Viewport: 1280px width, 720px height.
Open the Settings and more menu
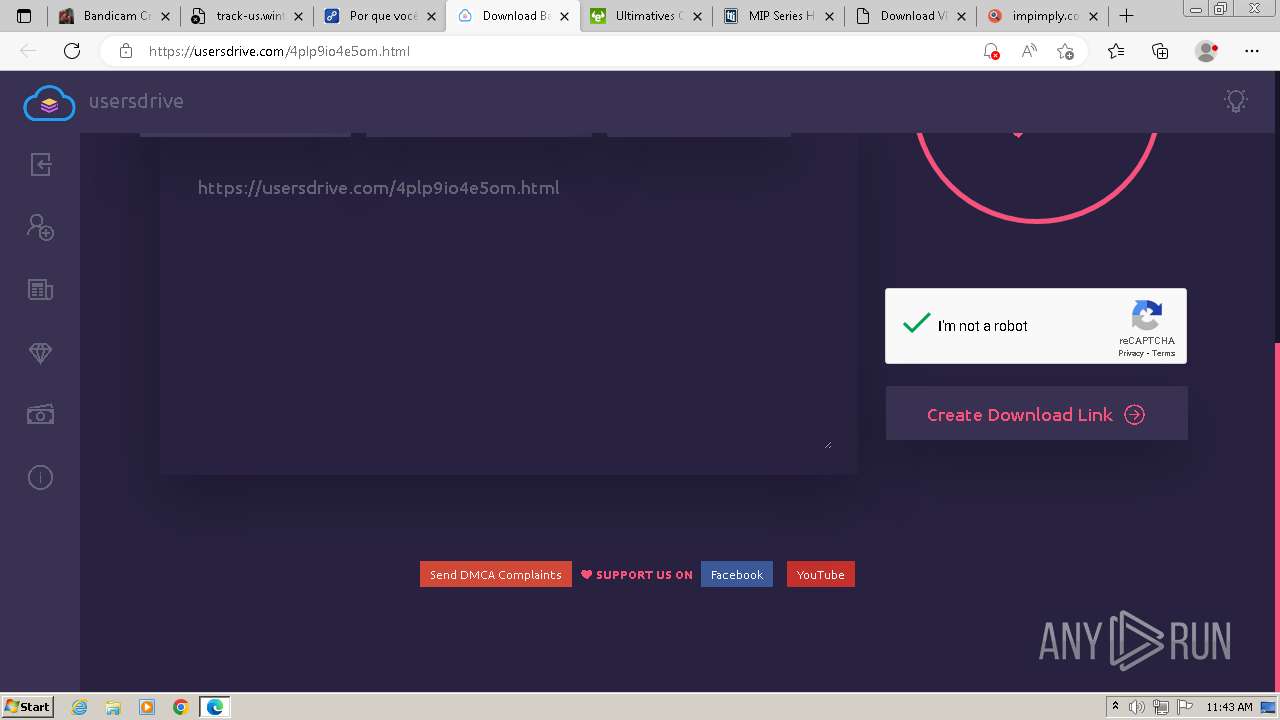[1252, 51]
